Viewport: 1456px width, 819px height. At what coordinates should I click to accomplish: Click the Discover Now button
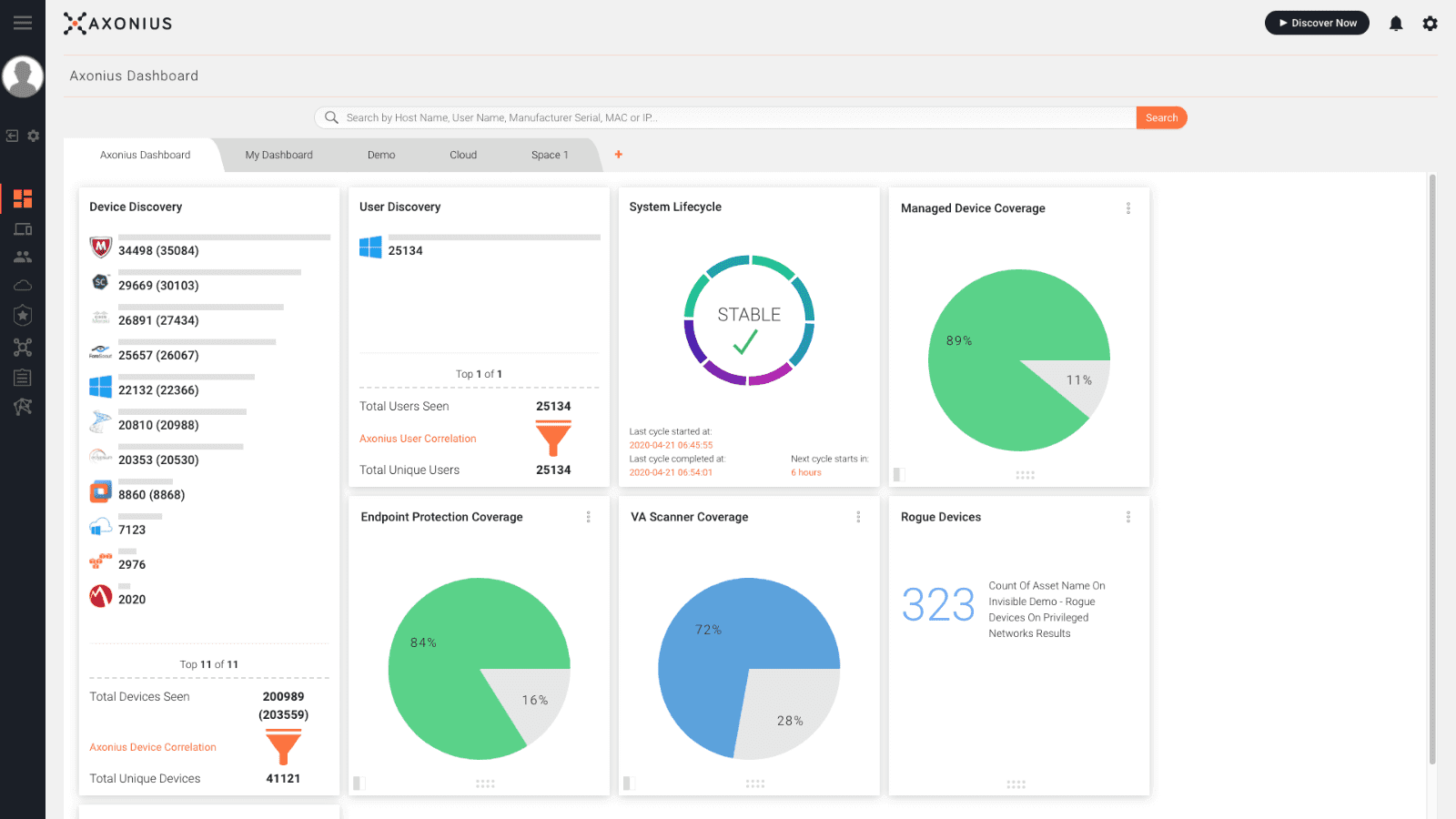[x=1317, y=23]
